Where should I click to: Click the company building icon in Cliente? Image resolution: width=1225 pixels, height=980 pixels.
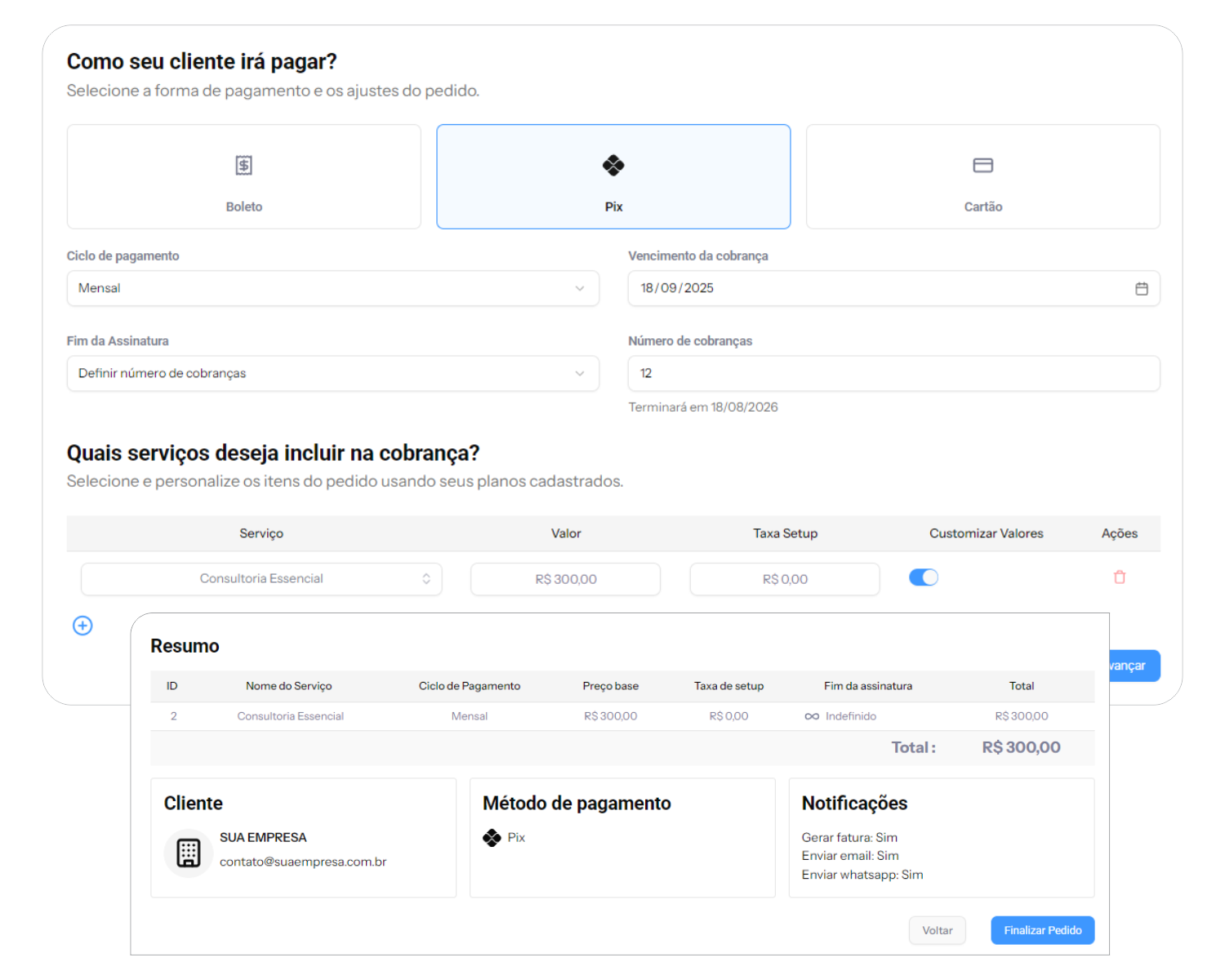pos(189,853)
